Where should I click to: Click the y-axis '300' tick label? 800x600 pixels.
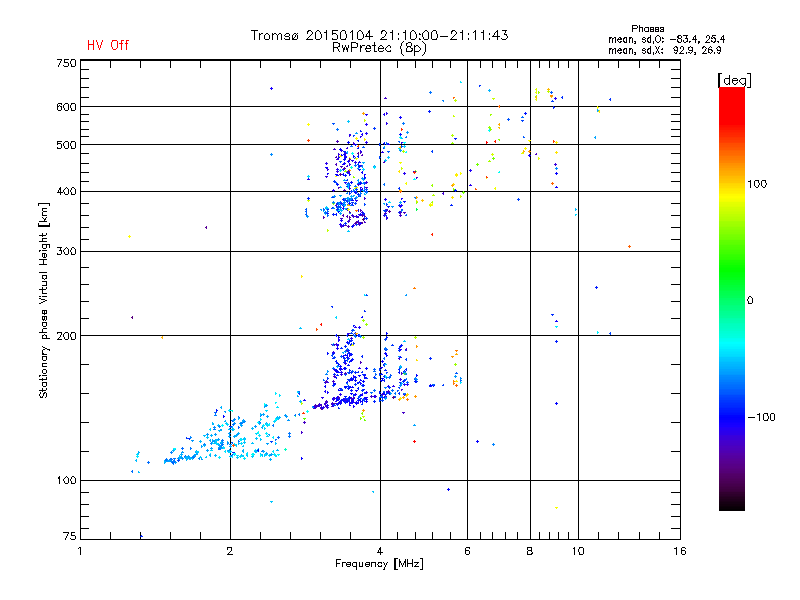(66, 252)
